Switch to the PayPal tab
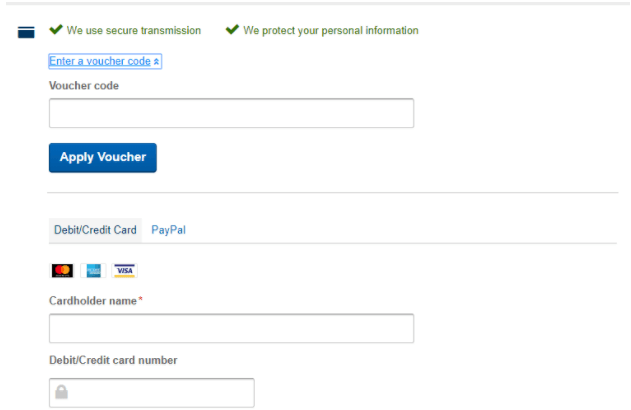The width and height of the screenshot is (631, 410). pos(169,230)
